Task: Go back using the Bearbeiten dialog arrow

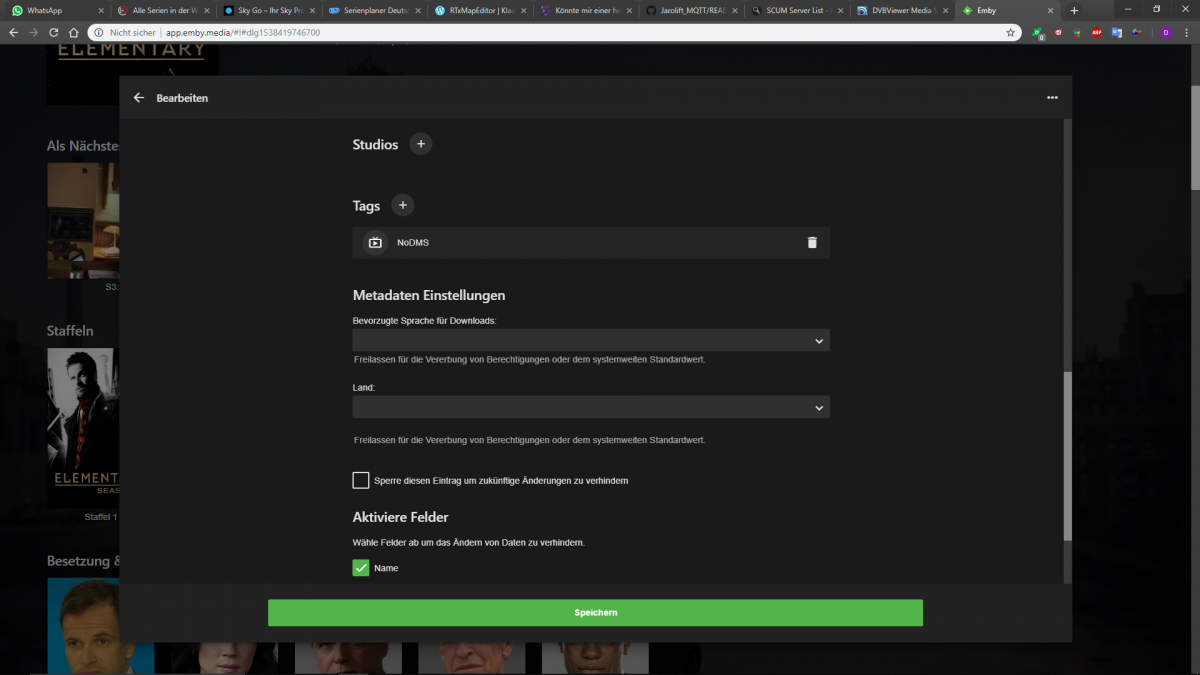Action: (x=139, y=98)
